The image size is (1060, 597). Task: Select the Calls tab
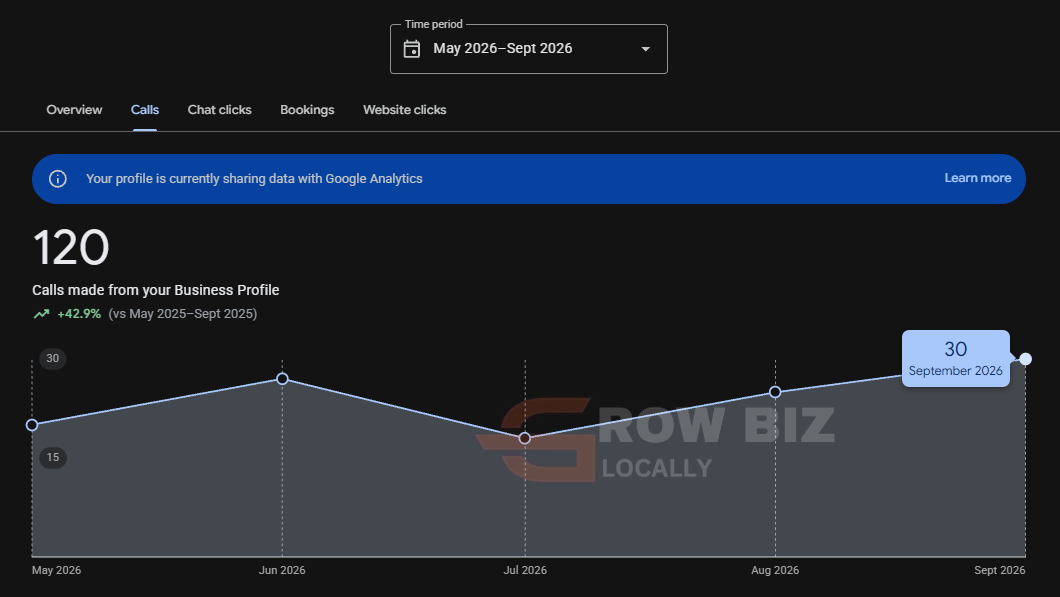pos(145,110)
